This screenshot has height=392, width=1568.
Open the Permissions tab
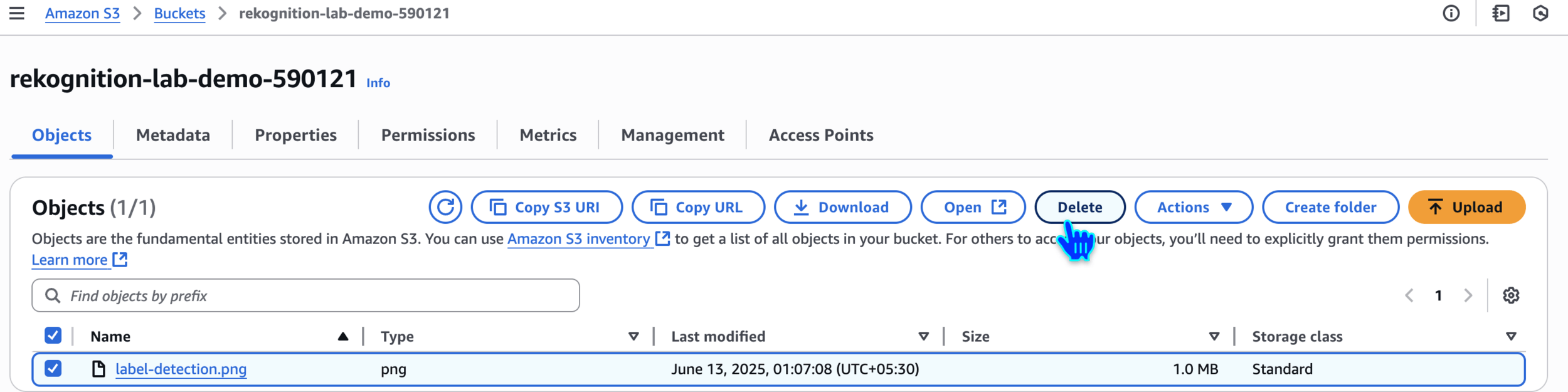(428, 135)
